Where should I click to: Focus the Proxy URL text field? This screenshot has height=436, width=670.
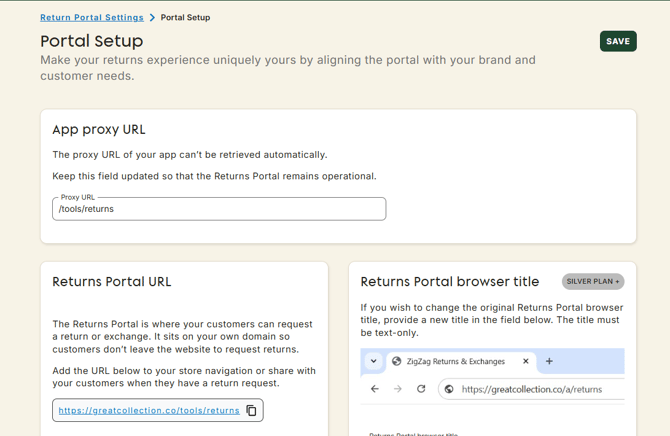[x=218, y=209]
